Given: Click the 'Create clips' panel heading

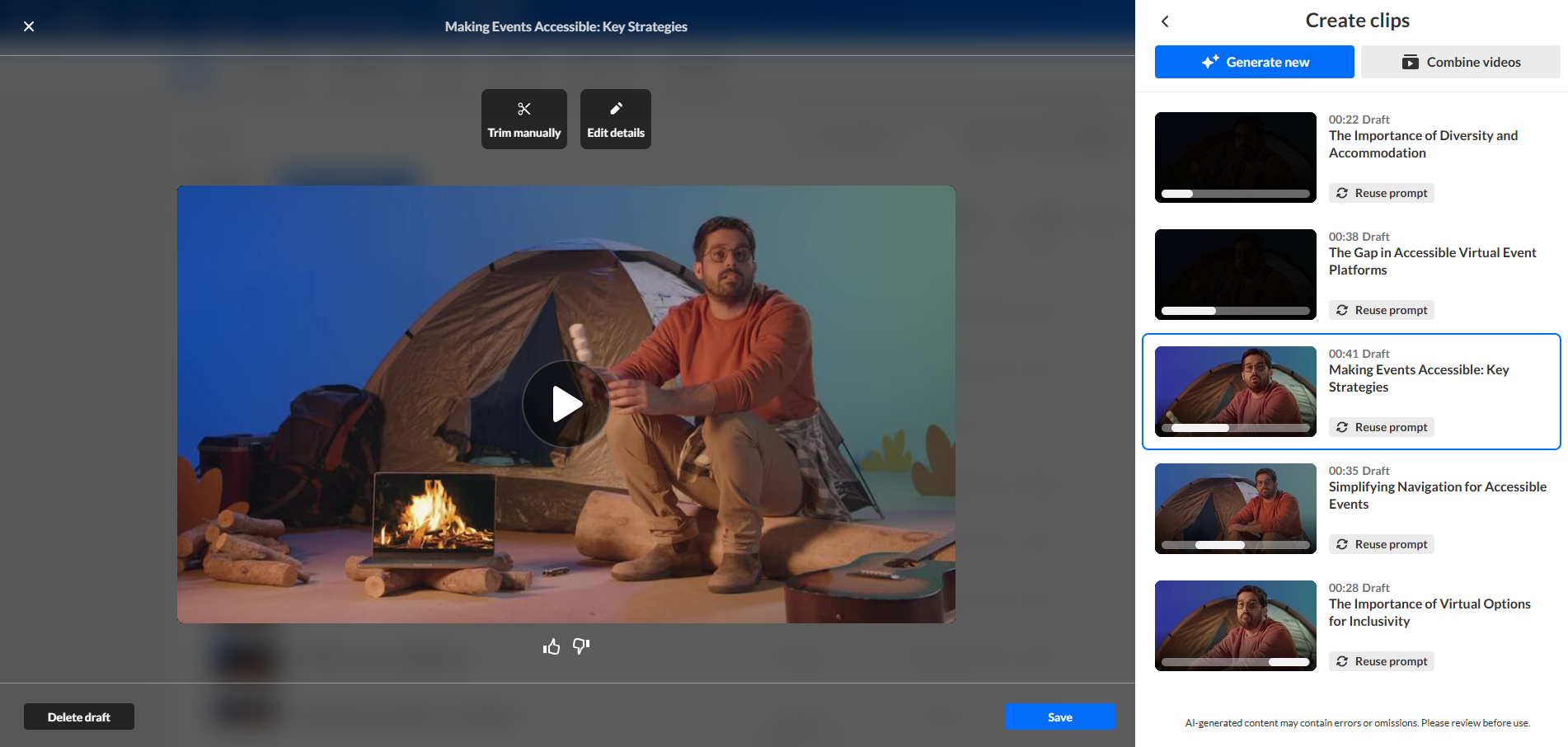Looking at the screenshot, I should [1357, 21].
